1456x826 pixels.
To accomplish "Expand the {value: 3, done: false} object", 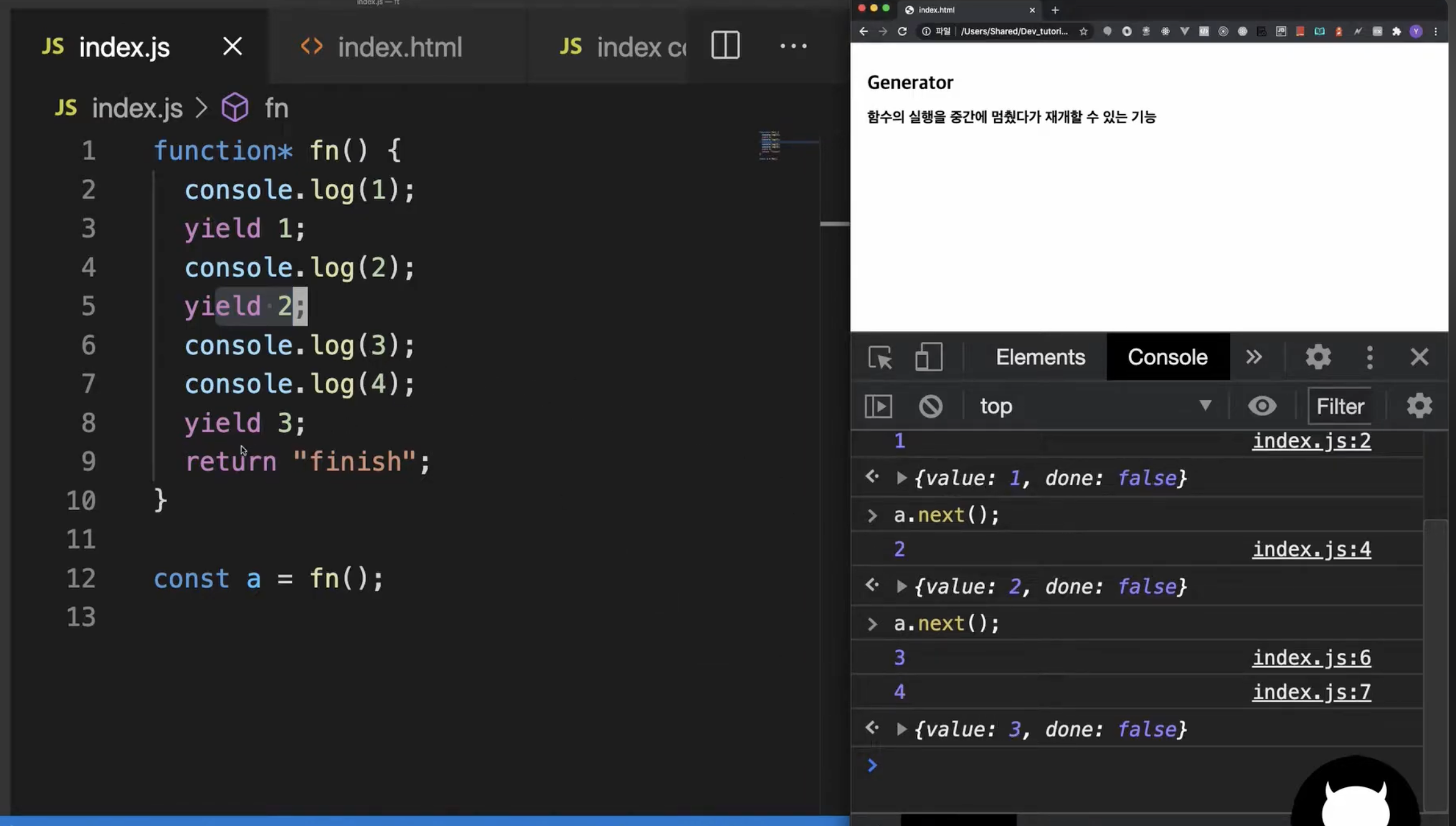I will point(901,729).
